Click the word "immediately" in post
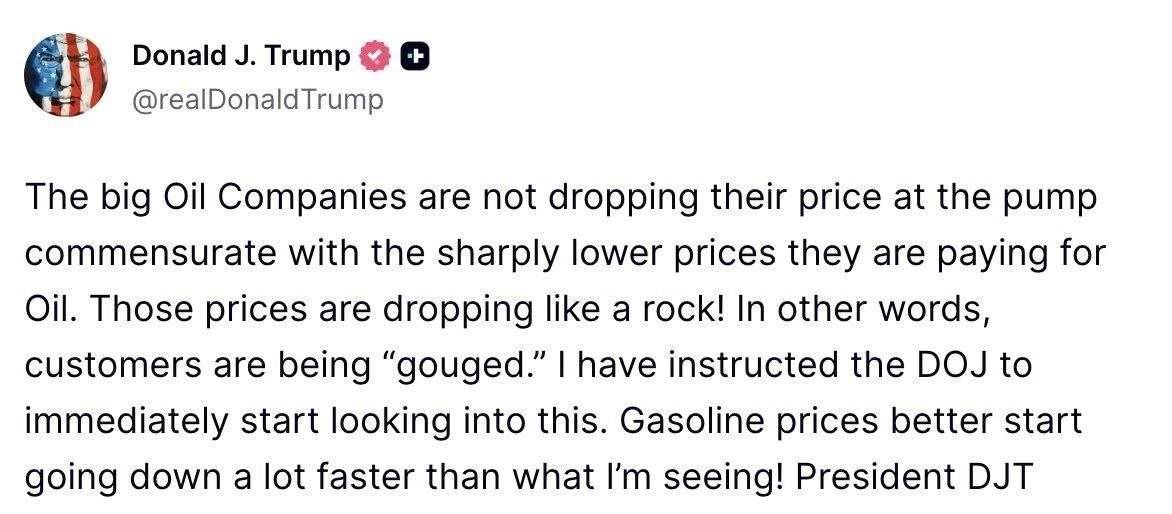The image size is (1172, 514). coord(126,421)
